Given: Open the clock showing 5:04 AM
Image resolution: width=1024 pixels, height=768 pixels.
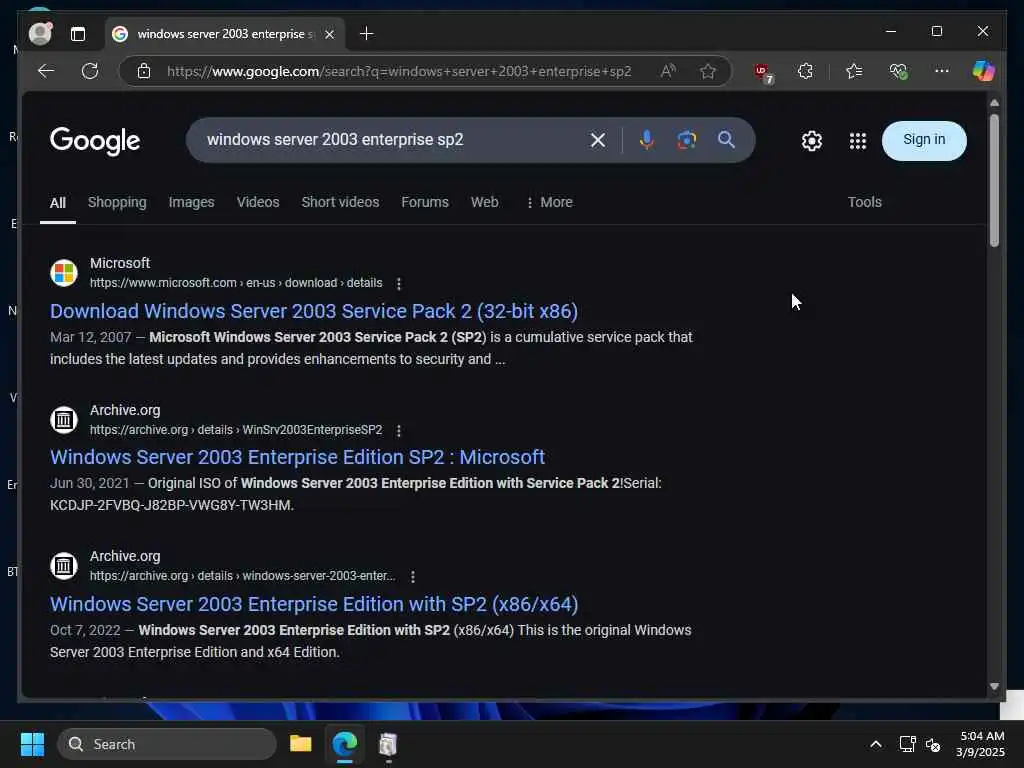Looking at the screenshot, I should tap(980, 744).
